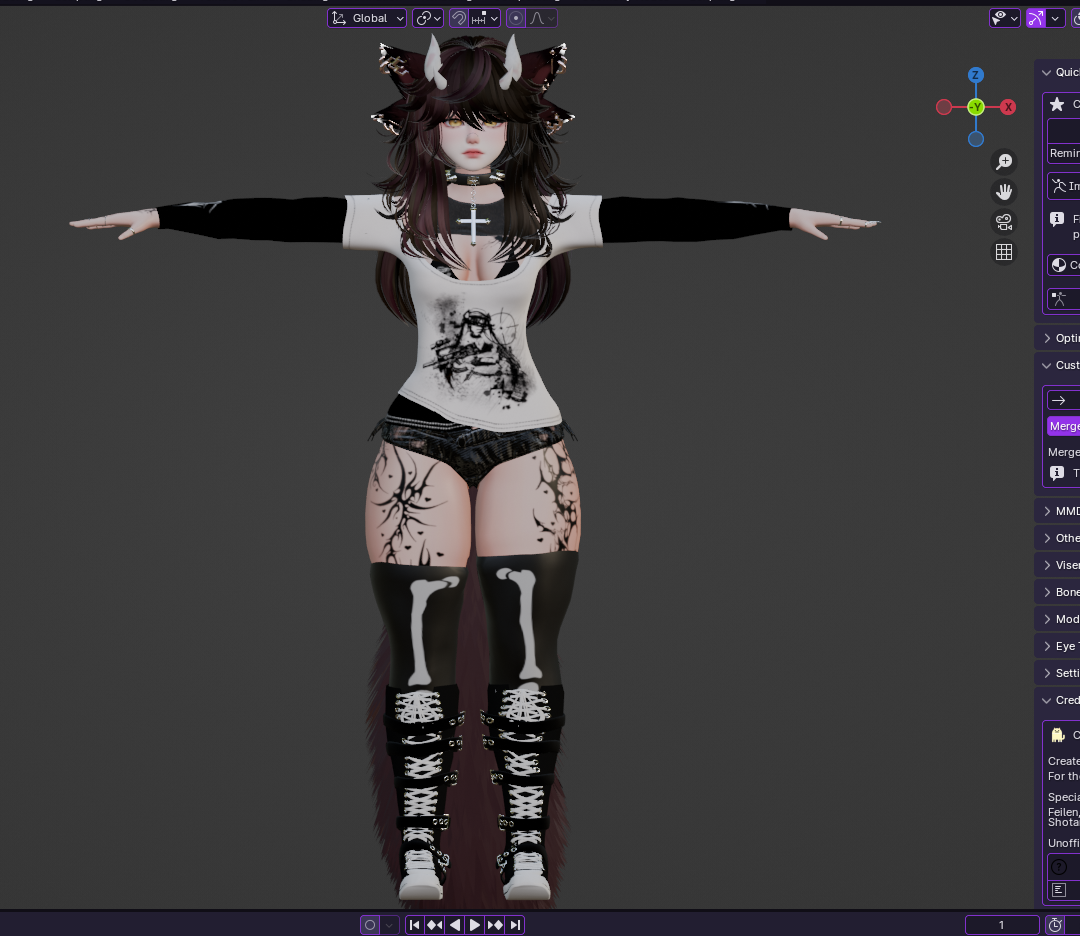
Task: Toggle the snapping magnet icon
Action: pos(459,18)
